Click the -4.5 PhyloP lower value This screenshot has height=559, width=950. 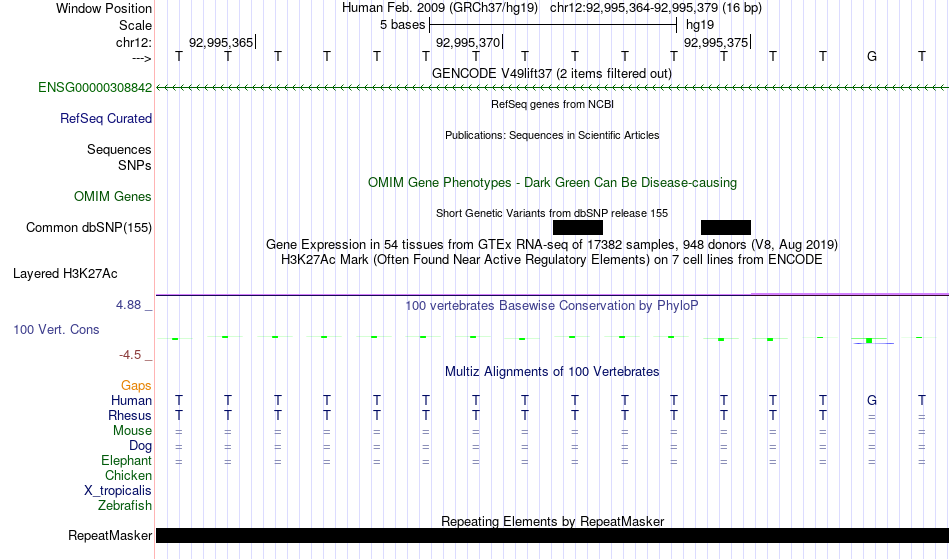[x=130, y=355]
